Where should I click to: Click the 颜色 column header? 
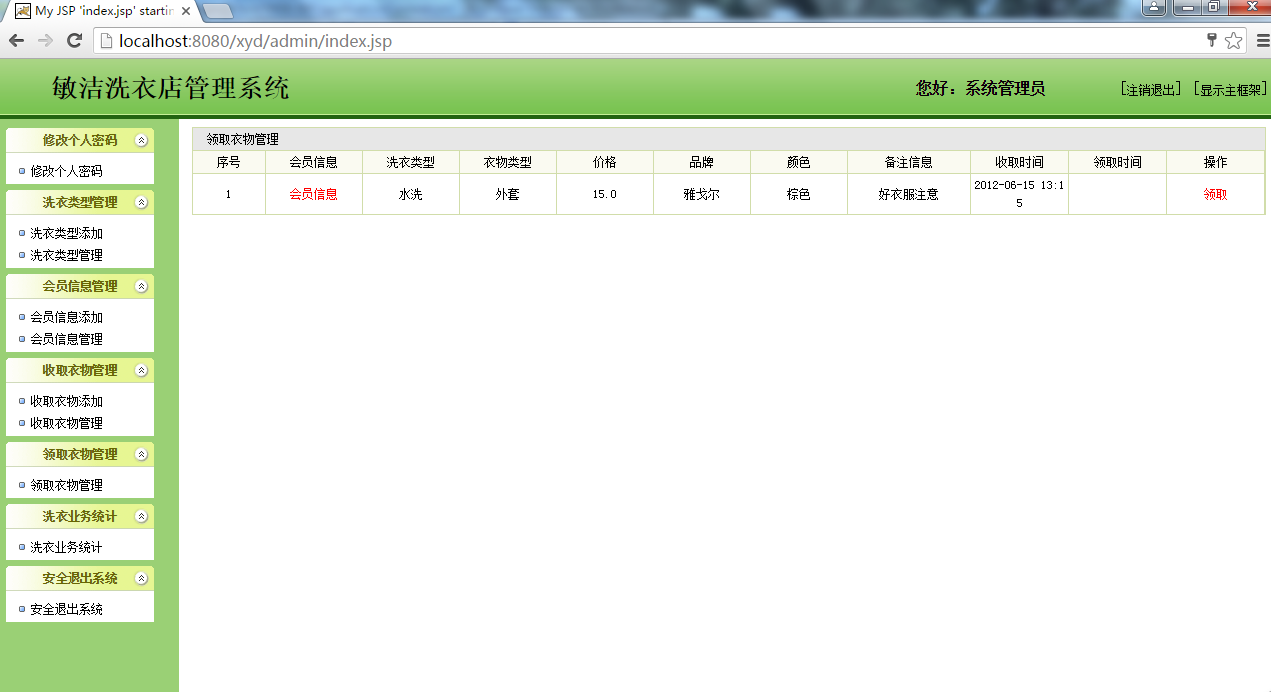798,162
